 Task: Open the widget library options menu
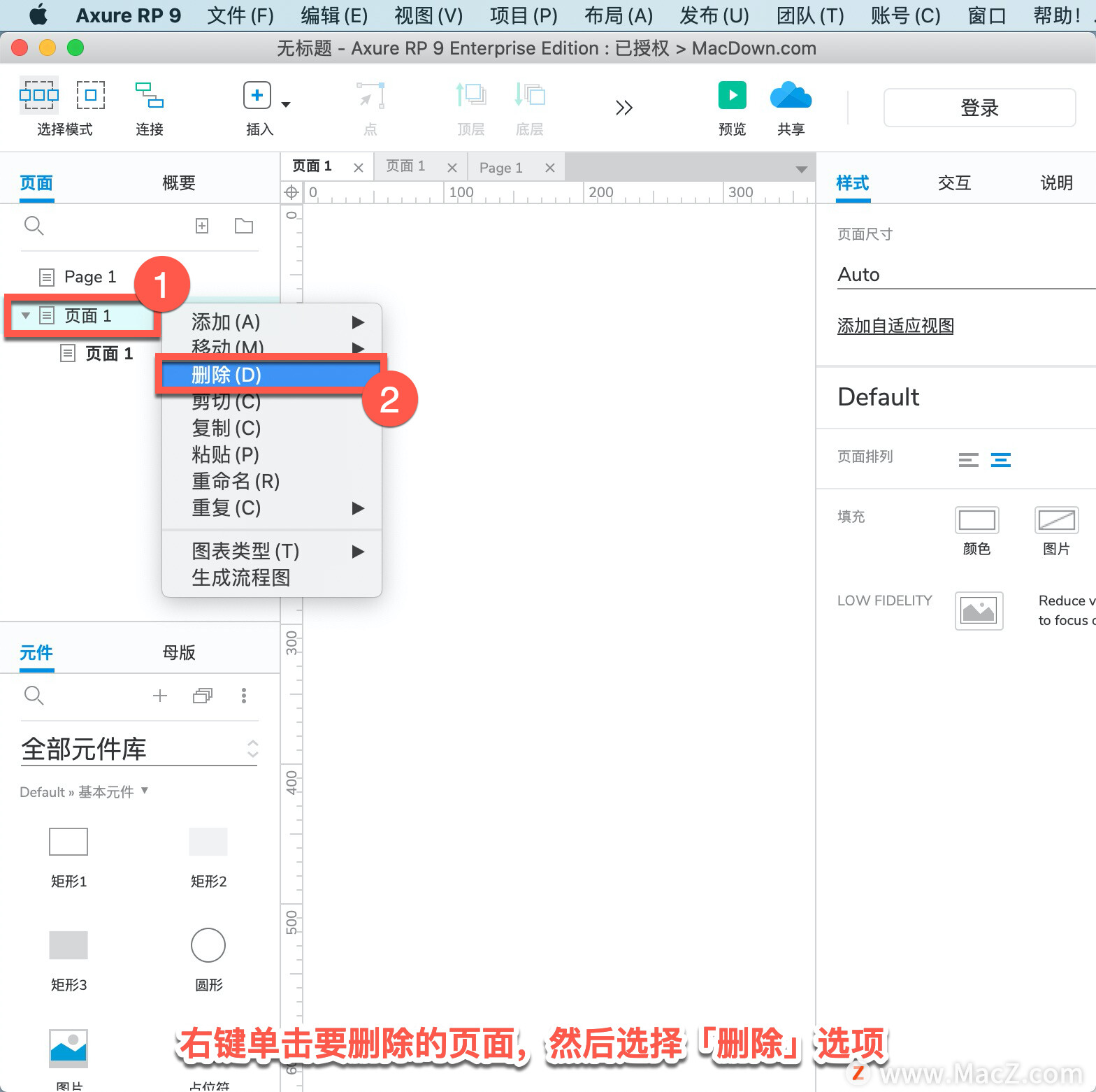[244, 696]
